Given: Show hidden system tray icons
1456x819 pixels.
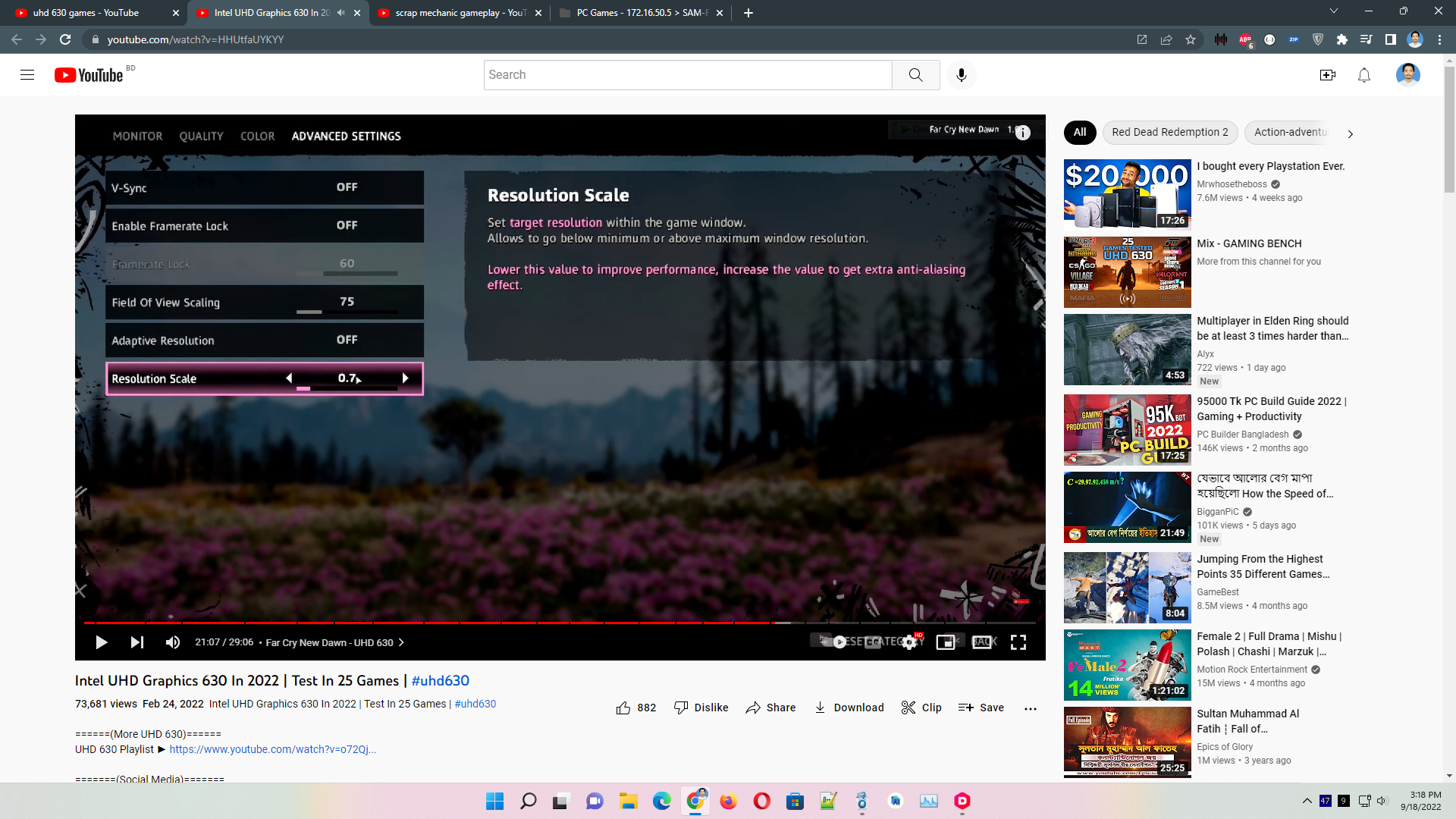Looking at the screenshot, I should point(1307,801).
